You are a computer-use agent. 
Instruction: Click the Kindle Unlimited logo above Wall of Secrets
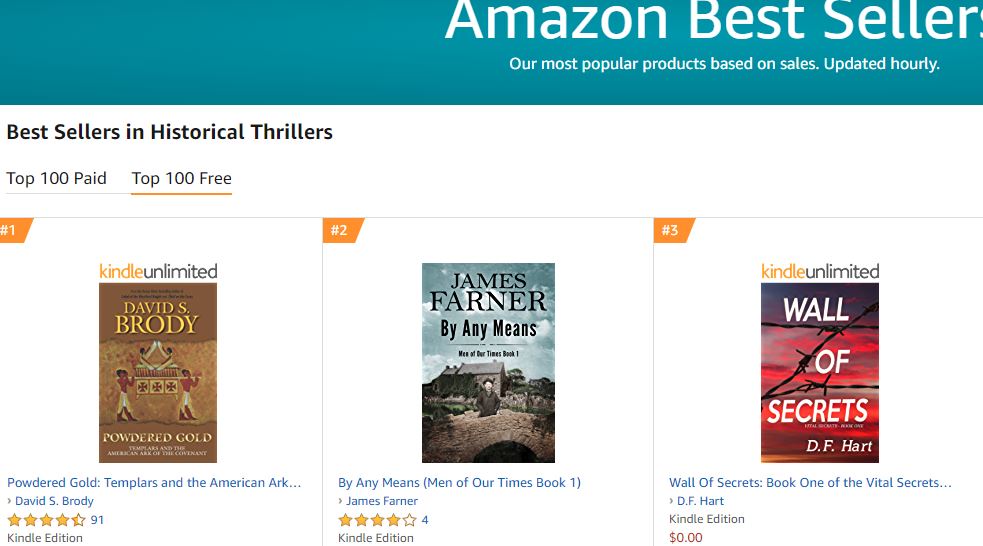[820, 271]
